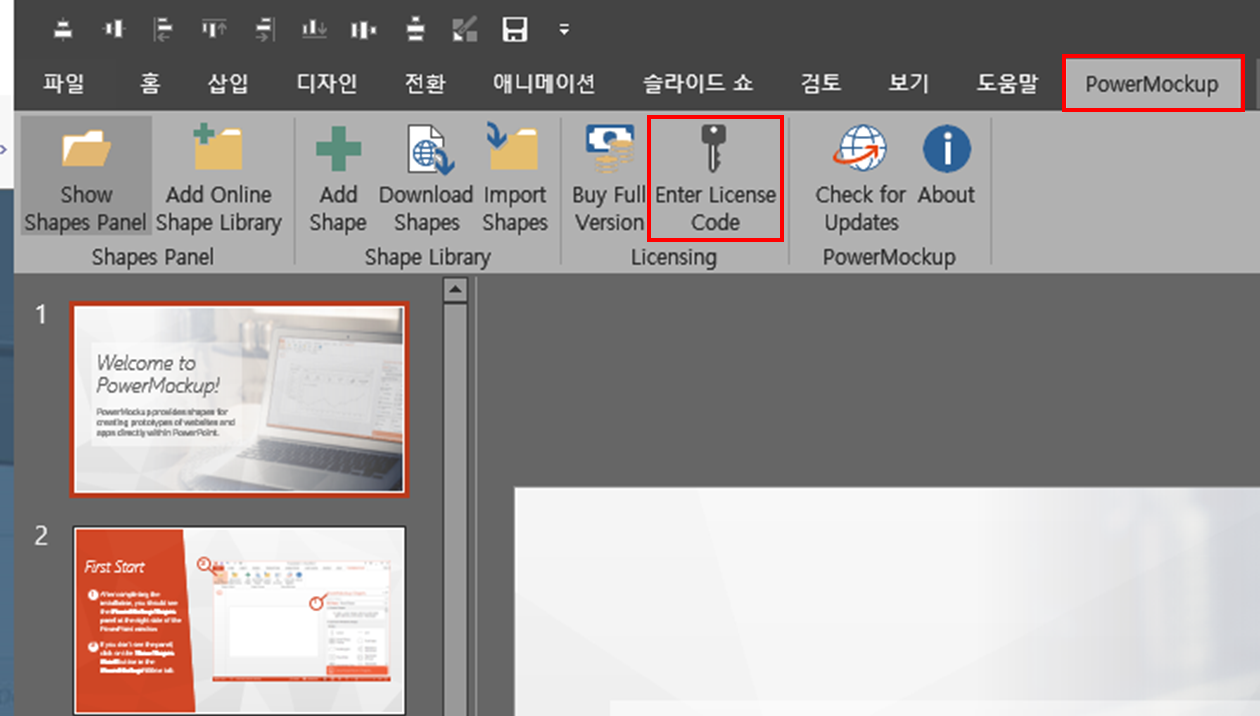This screenshot has height=716, width=1260.
Task: Click the slide panel scroll up arrow
Action: point(455,291)
